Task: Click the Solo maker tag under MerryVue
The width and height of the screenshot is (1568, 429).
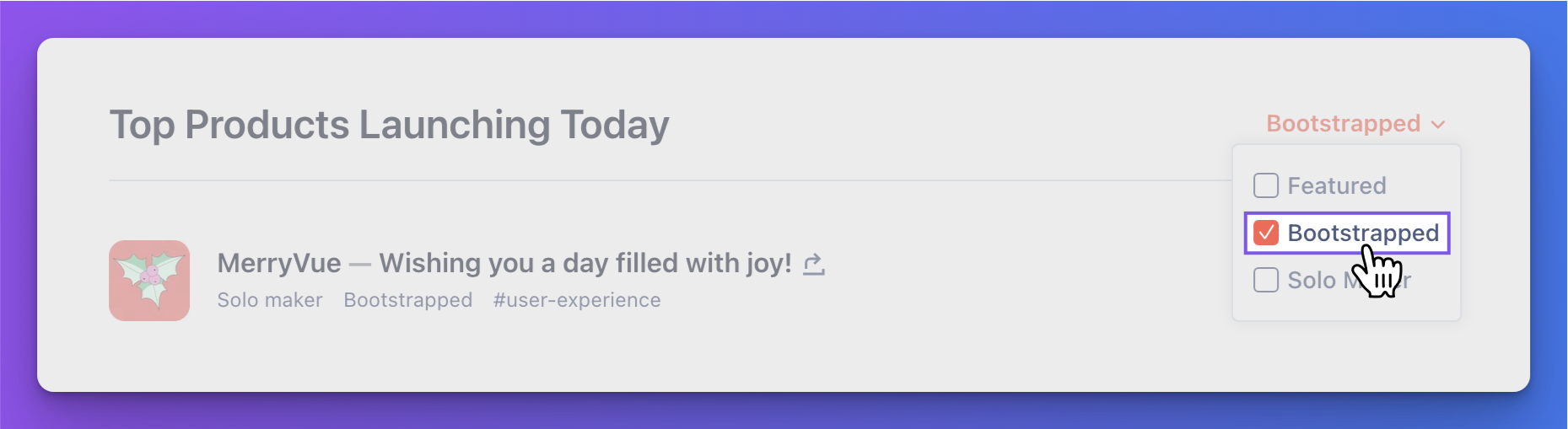Action: pos(270,300)
